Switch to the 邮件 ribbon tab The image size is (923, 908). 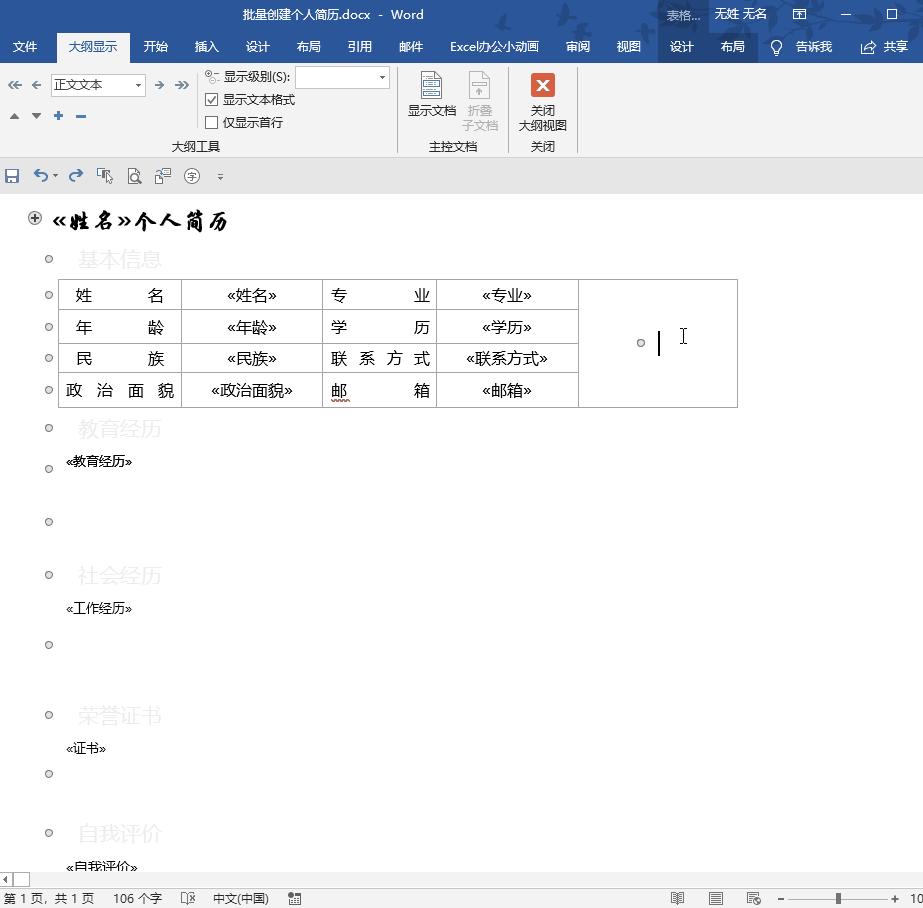tap(410, 46)
